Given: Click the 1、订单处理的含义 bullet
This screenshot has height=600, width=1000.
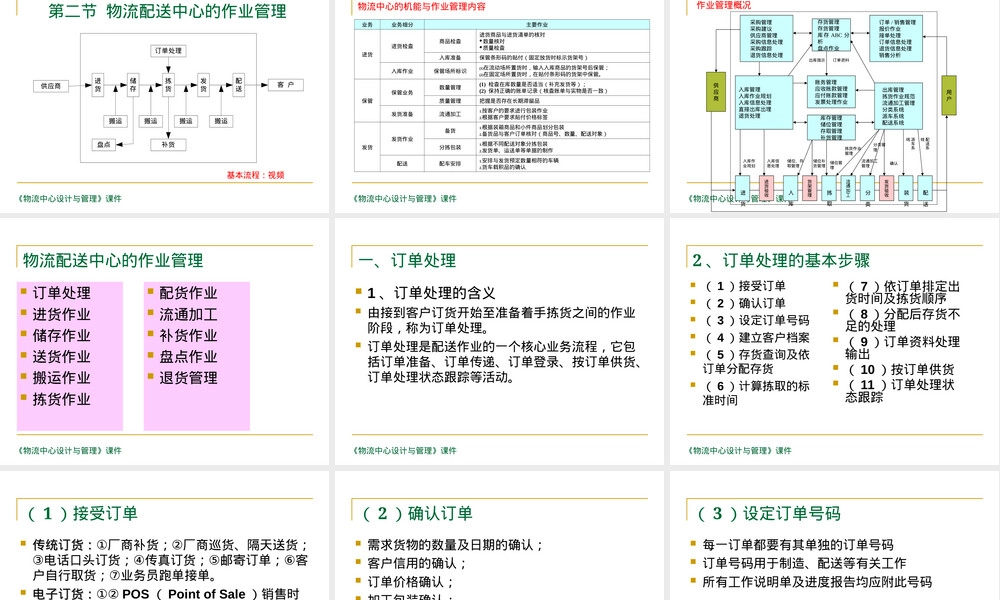Looking at the screenshot, I should [x=431, y=293].
